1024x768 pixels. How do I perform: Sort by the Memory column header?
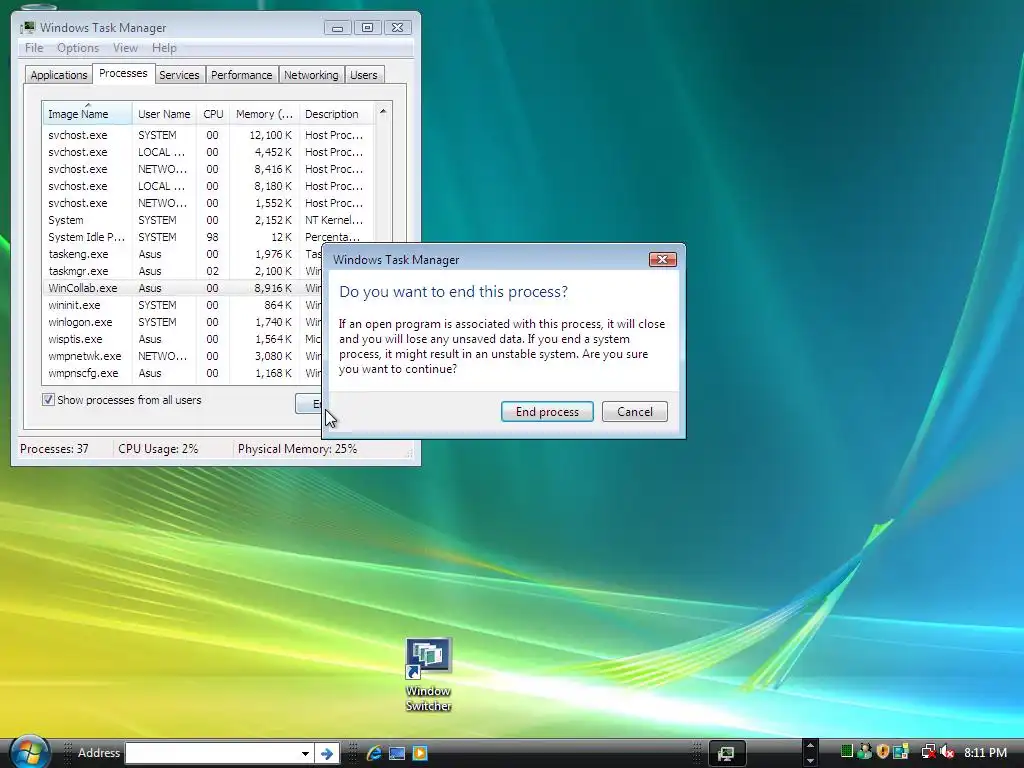(264, 114)
